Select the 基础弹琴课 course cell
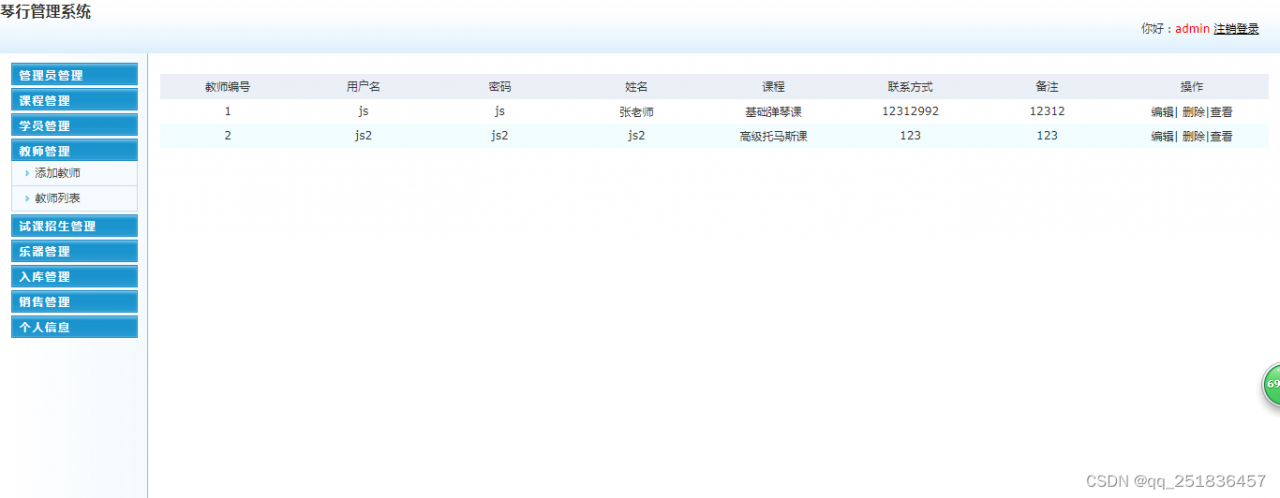Image resolution: width=1280 pixels, height=498 pixels. (773, 112)
